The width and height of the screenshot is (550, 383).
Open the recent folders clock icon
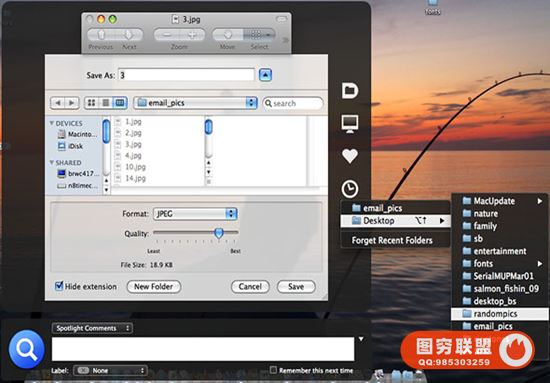click(x=350, y=189)
